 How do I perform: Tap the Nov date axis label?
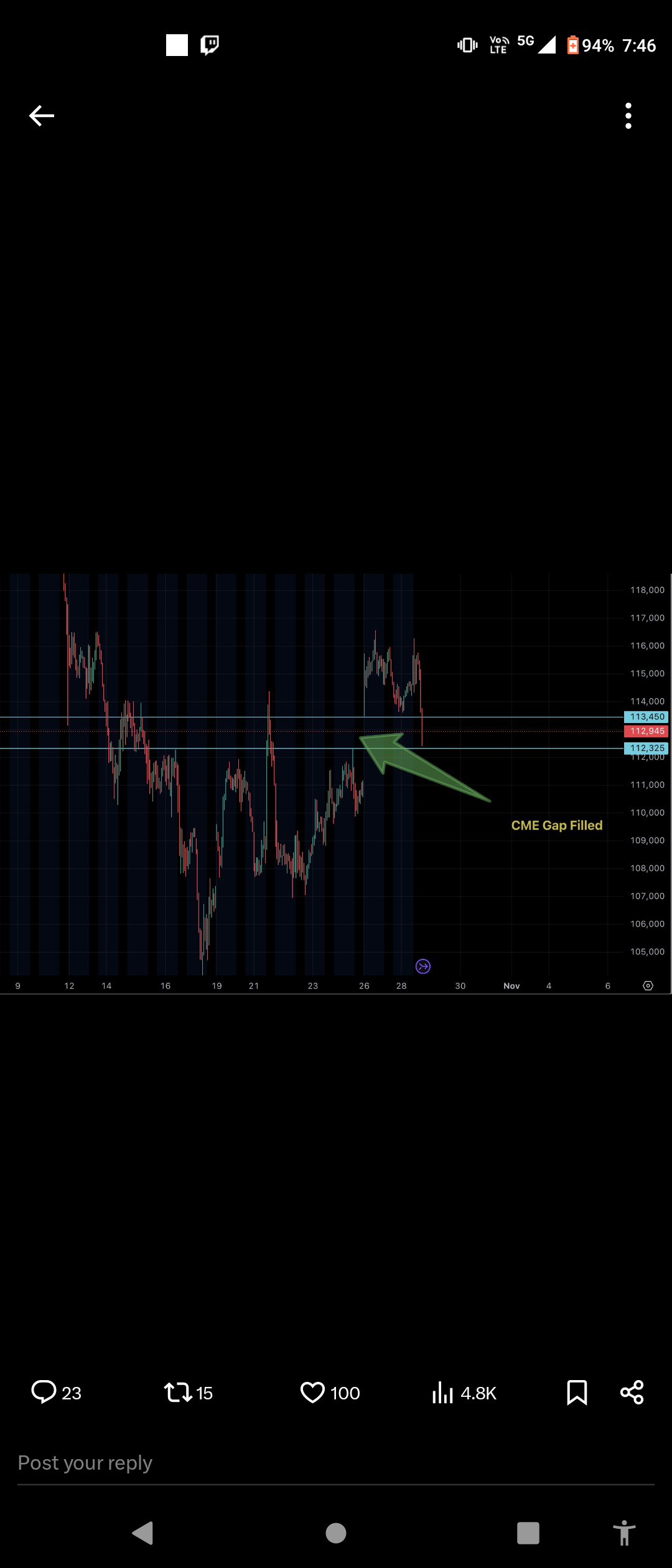tap(511, 986)
